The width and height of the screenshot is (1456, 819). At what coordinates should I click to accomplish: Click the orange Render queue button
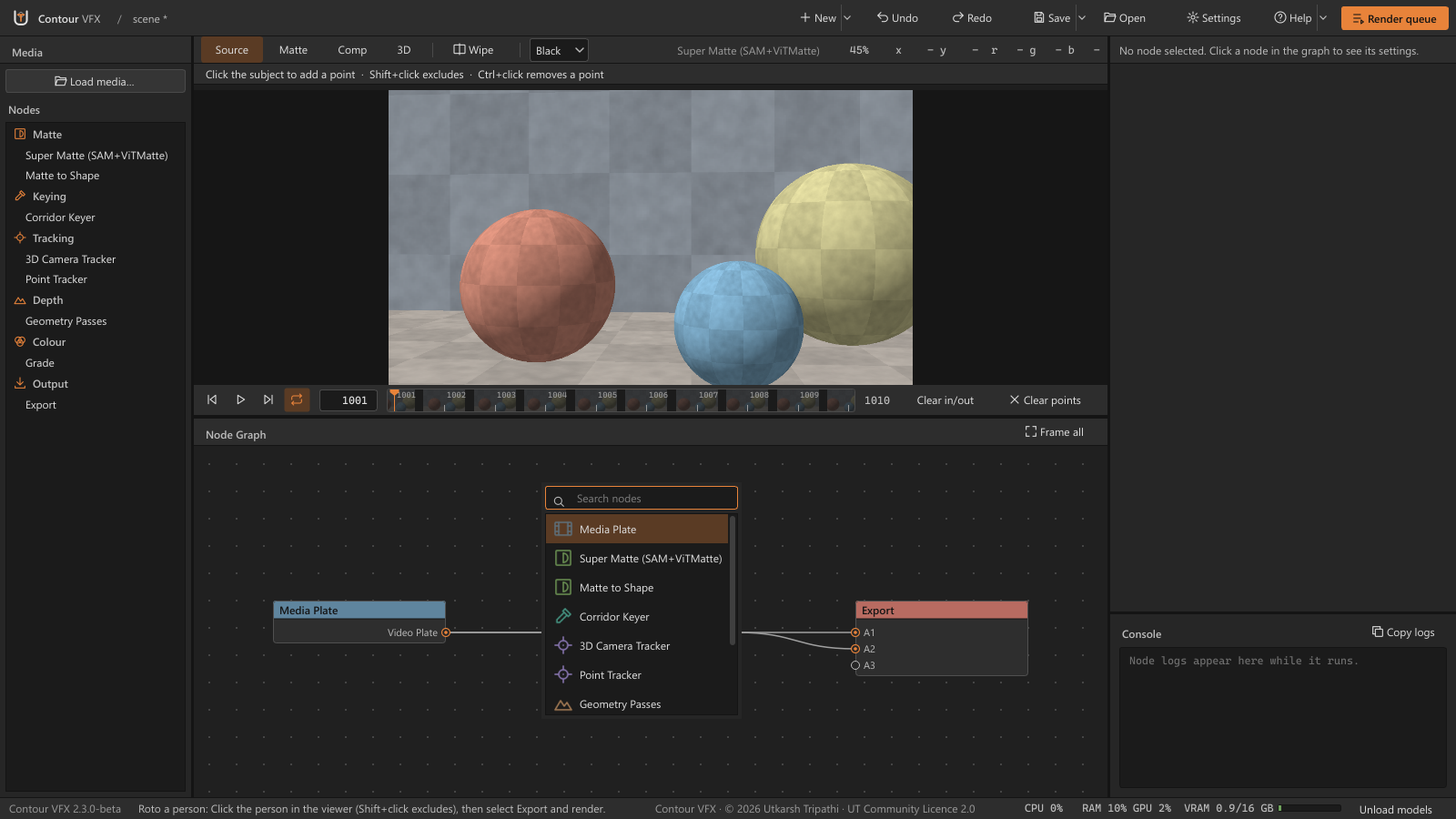click(1394, 18)
